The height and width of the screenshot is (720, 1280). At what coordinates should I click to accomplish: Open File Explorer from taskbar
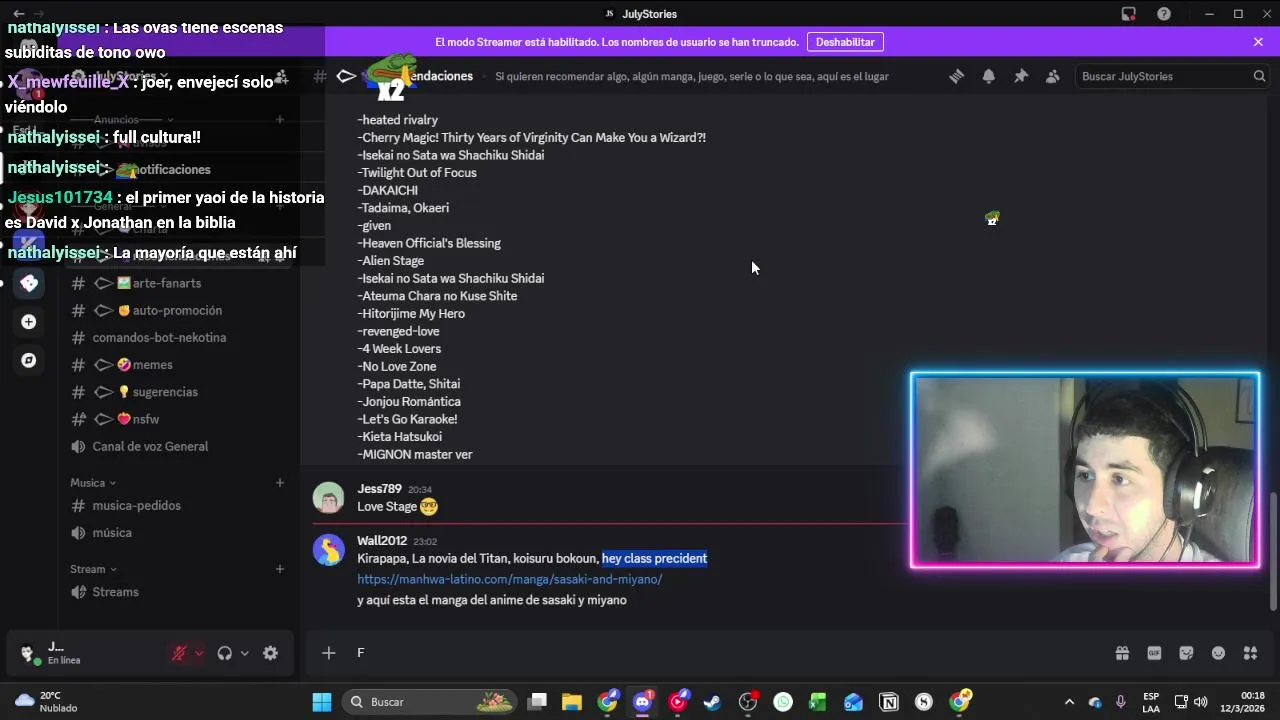[x=572, y=702]
